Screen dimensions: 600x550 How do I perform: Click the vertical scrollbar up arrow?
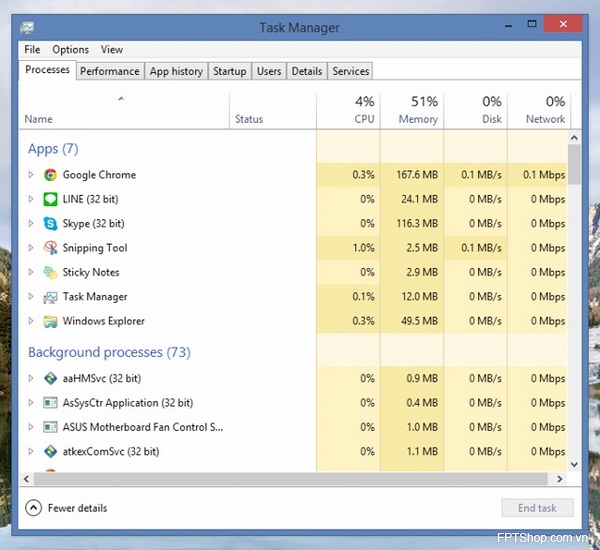click(x=574, y=137)
